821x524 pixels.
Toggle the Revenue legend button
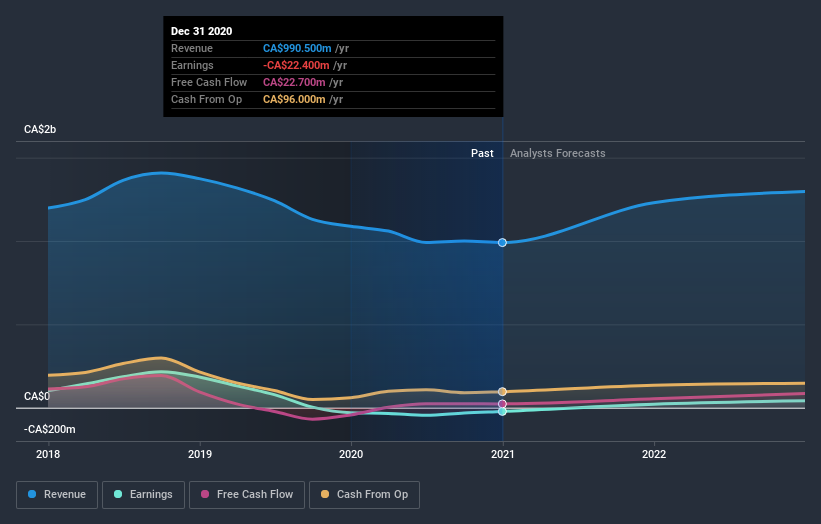57,495
